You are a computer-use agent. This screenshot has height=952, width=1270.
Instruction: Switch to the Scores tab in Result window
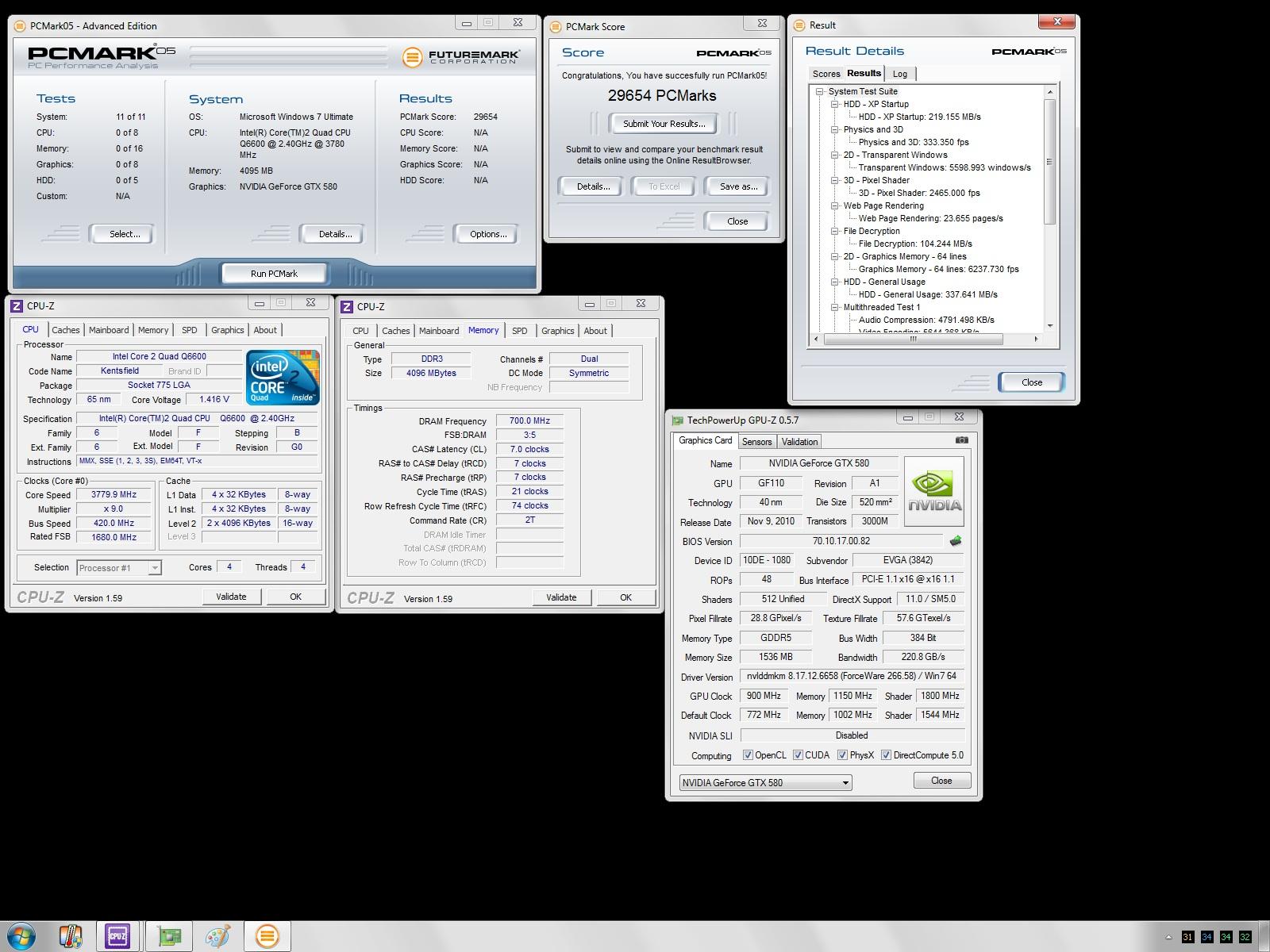click(x=825, y=74)
